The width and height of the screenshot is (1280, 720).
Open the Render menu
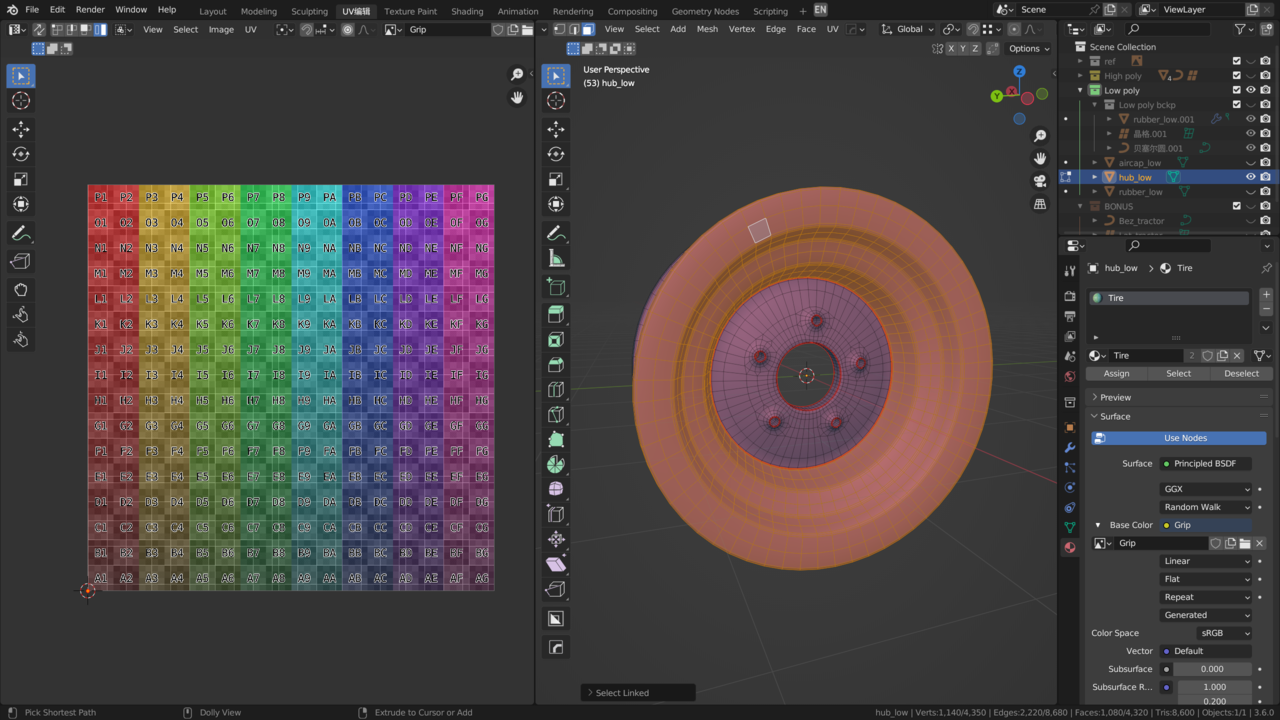point(90,10)
